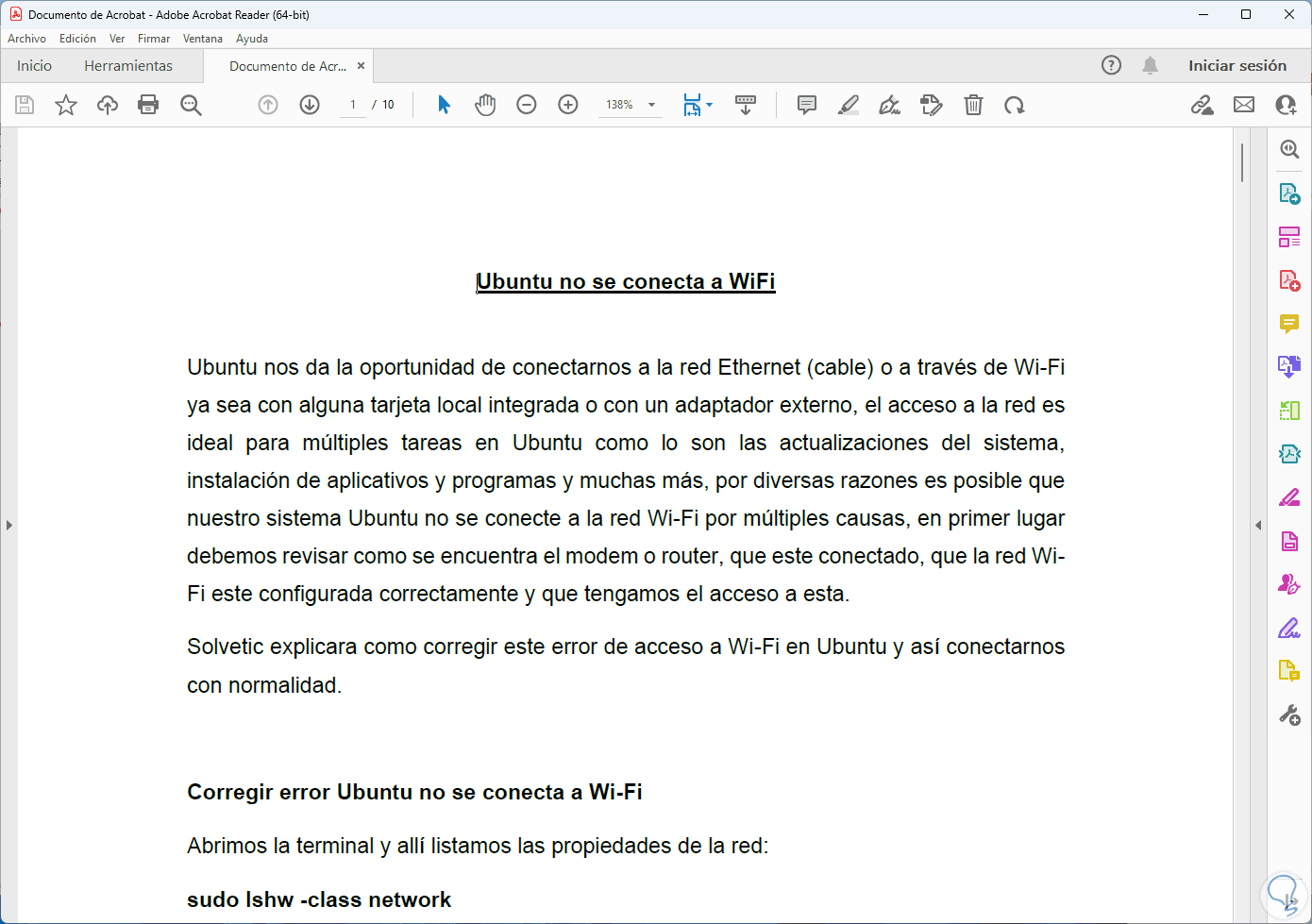Open the Ver menu
Screen dimensions: 1312x924
117,39
